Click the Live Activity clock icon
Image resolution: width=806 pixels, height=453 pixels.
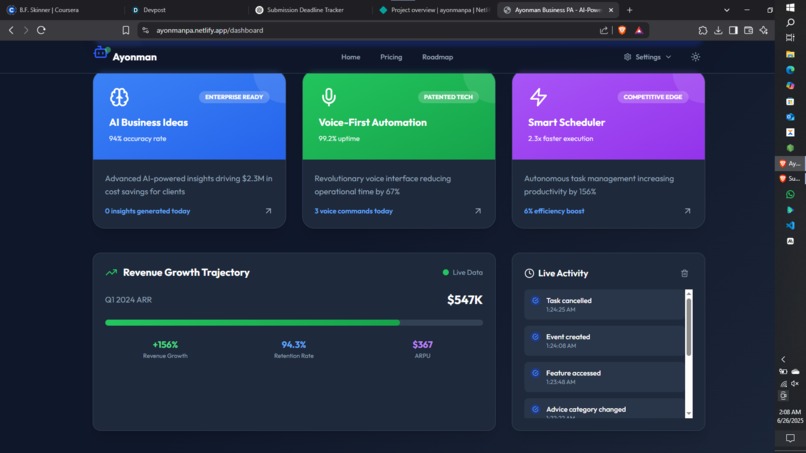529,273
